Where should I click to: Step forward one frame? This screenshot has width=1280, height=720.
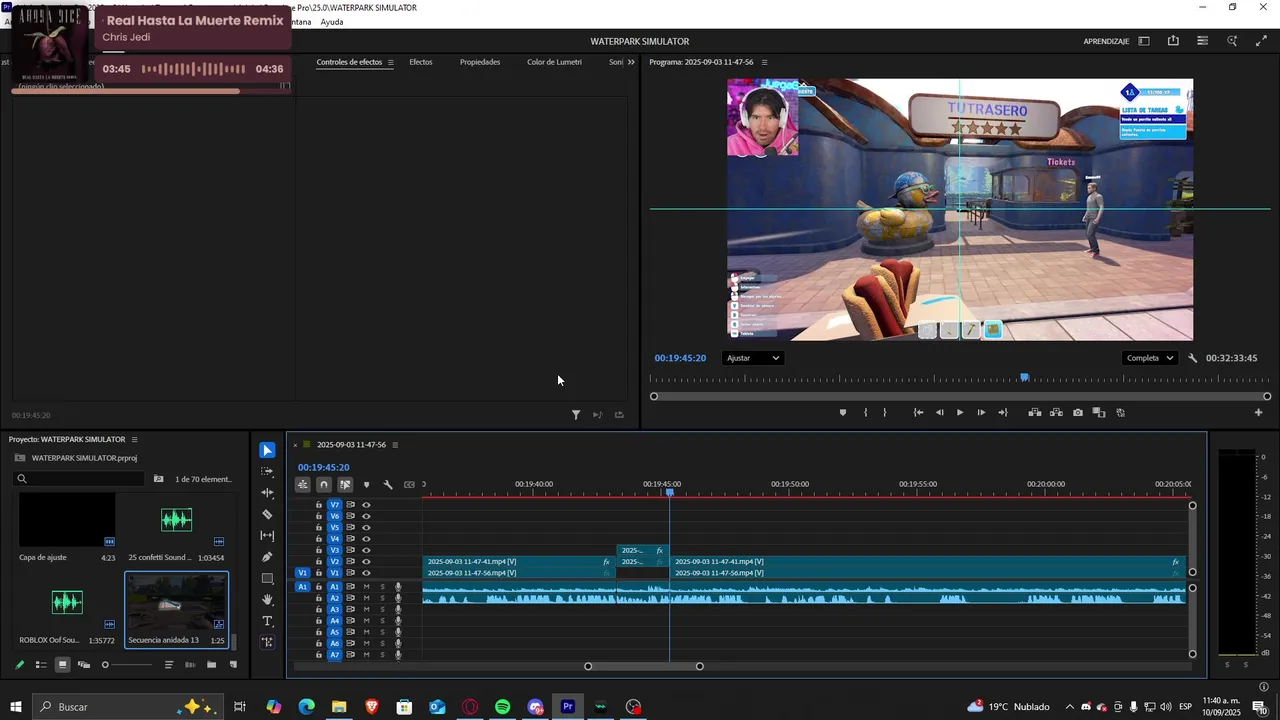(981, 413)
